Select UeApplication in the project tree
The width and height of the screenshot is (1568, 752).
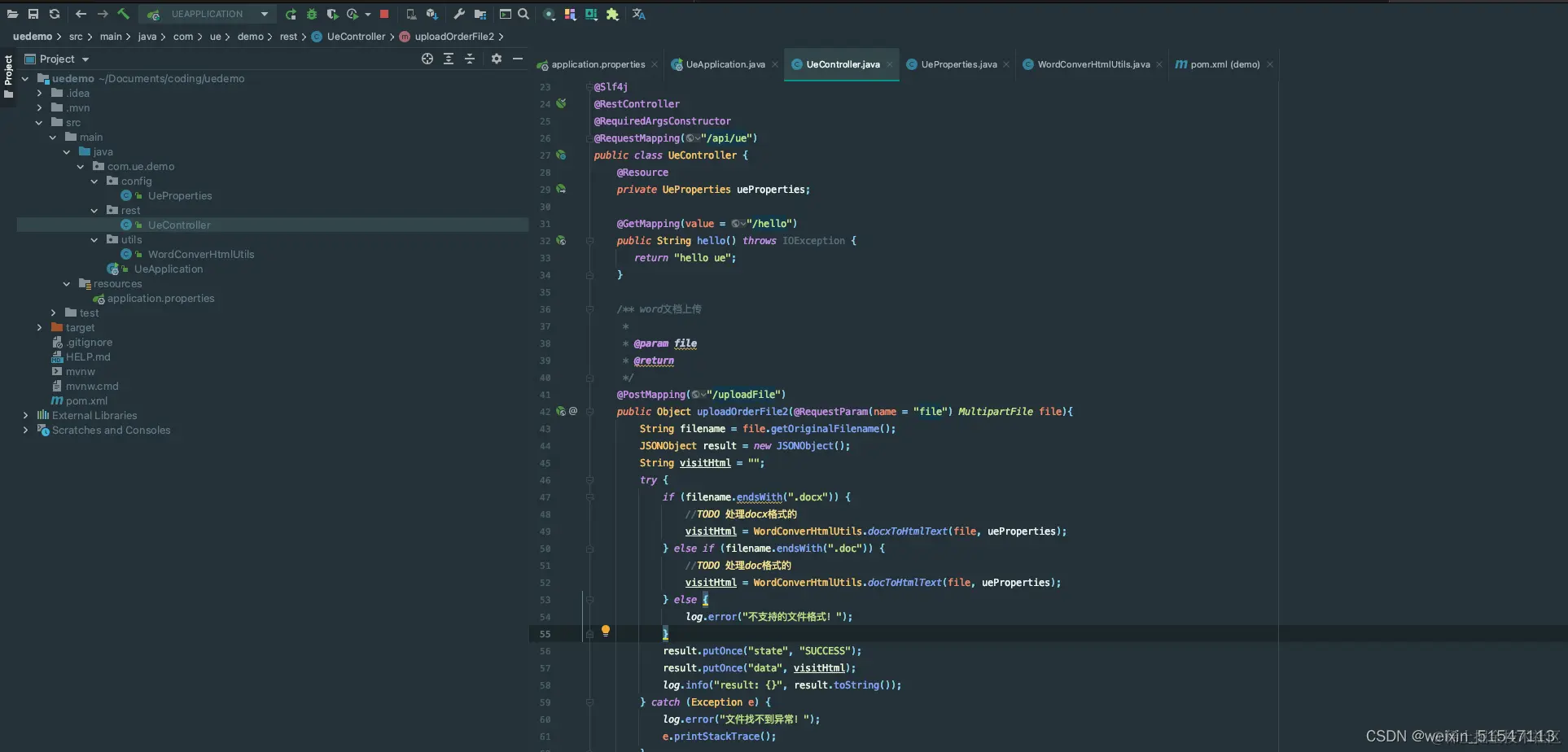[169, 269]
